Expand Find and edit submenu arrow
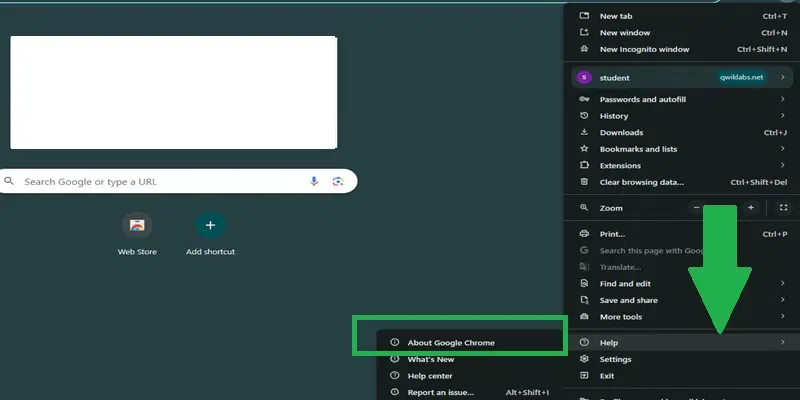Image resolution: width=800 pixels, height=400 pixels. [x=783, y=284]
